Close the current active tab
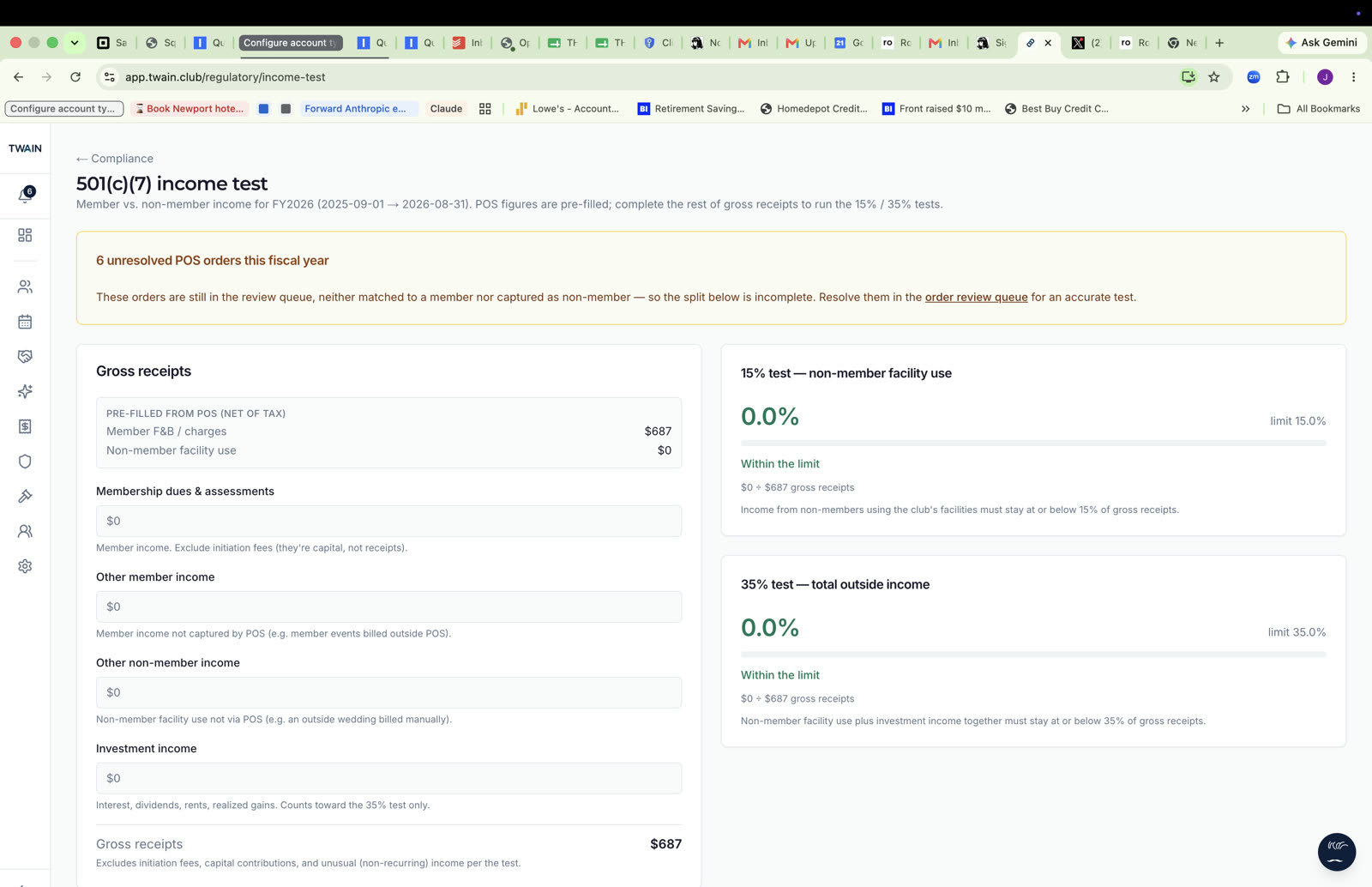Viewport: 1372px width, 887px height. tap(1048, 43)
